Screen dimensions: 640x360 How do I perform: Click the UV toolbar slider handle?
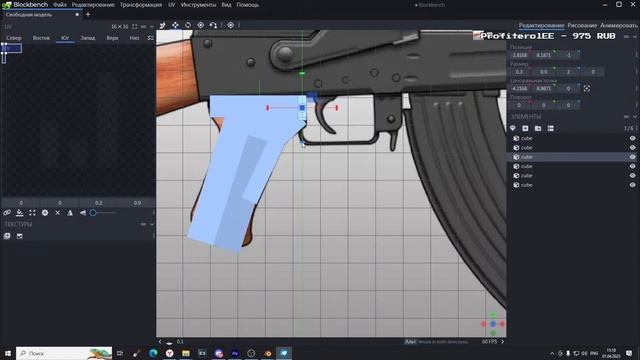[93, 213]
